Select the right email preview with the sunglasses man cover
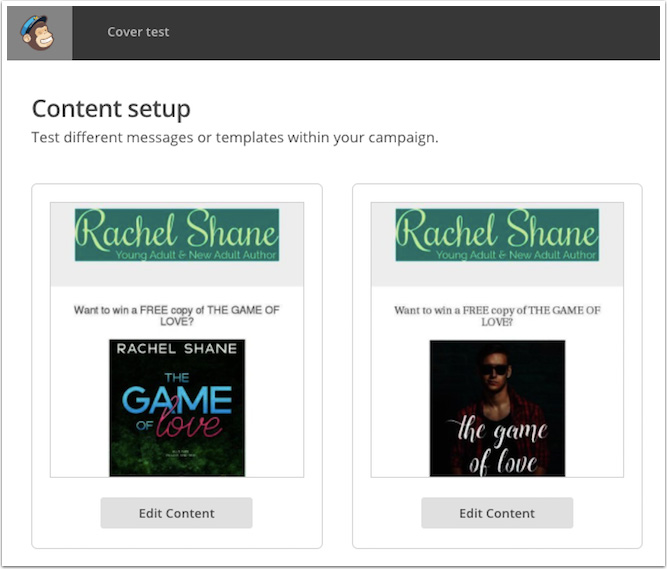The image size is (667, 569). click(x=497, y=340)
